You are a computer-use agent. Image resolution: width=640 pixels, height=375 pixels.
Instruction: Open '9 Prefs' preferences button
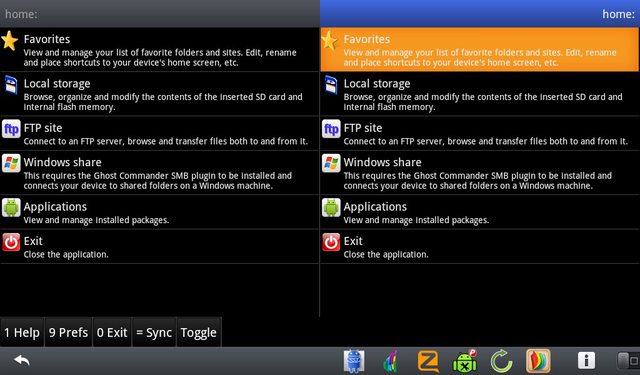68,333
